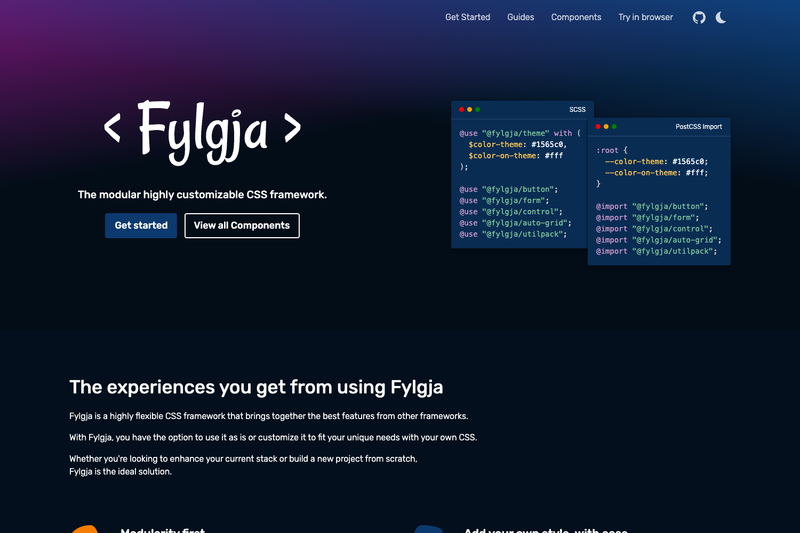Click the '@use "@fylgja/auto-grid";' line
The image size is (800, 533).
515,223
